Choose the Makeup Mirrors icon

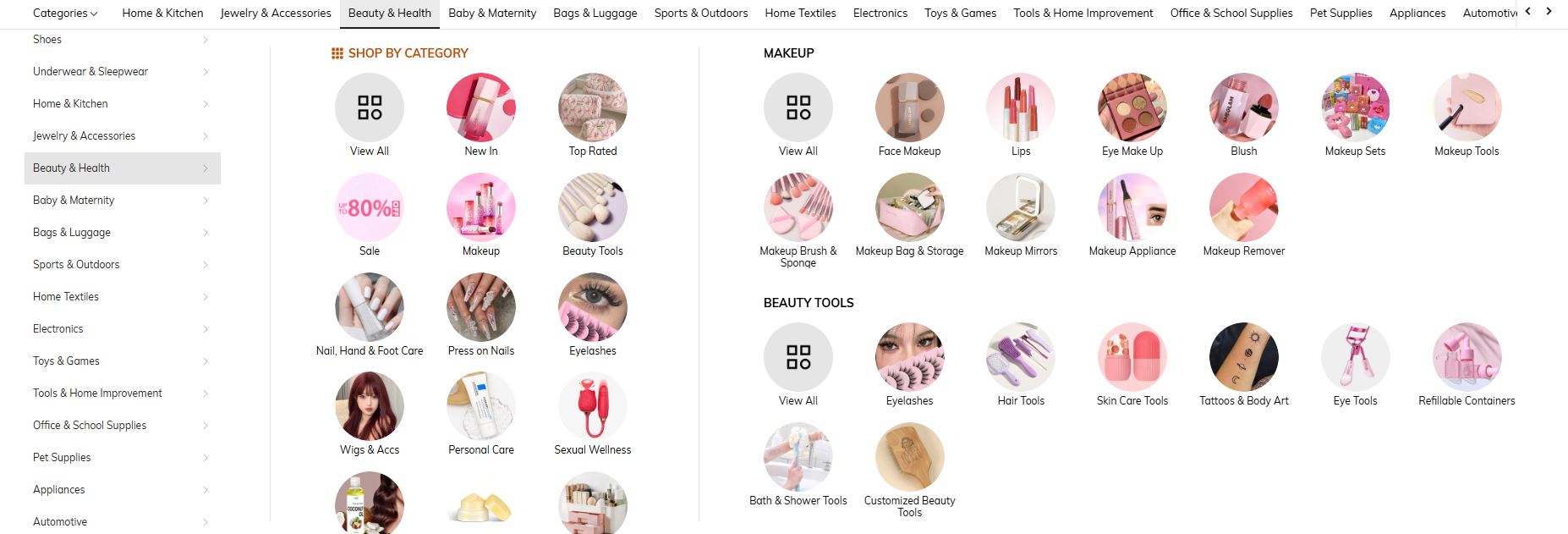[1021, 207]
